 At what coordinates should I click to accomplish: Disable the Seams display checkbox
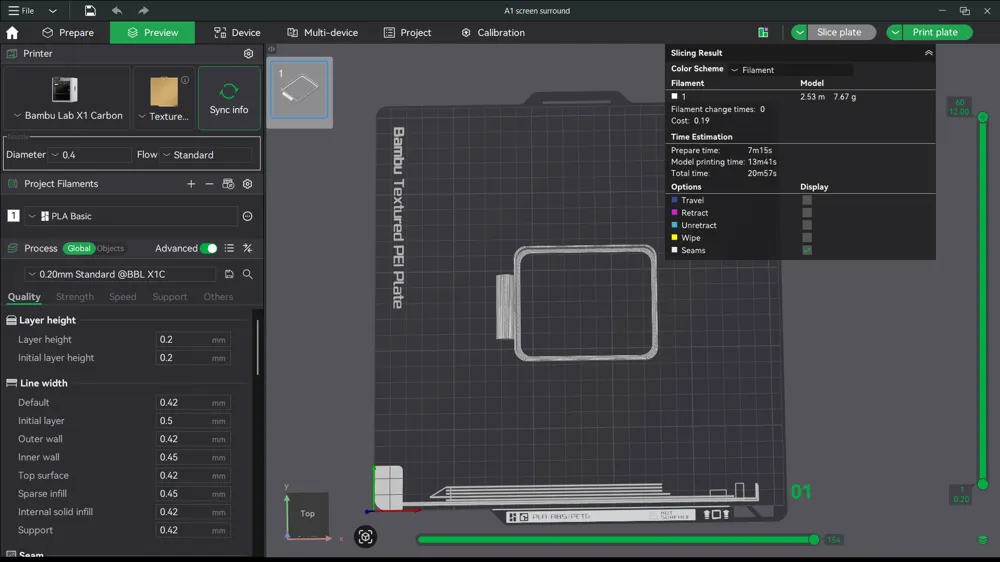point(807,250)
